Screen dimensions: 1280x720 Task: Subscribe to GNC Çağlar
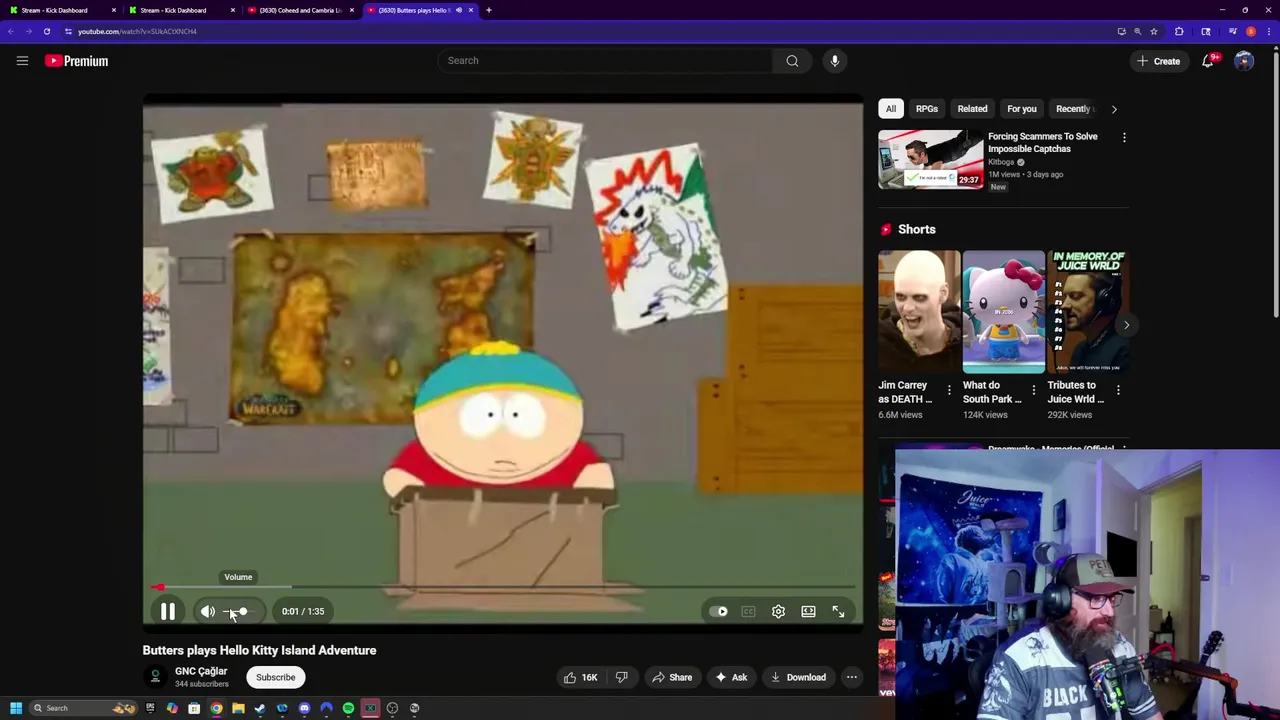pos(275,677)
